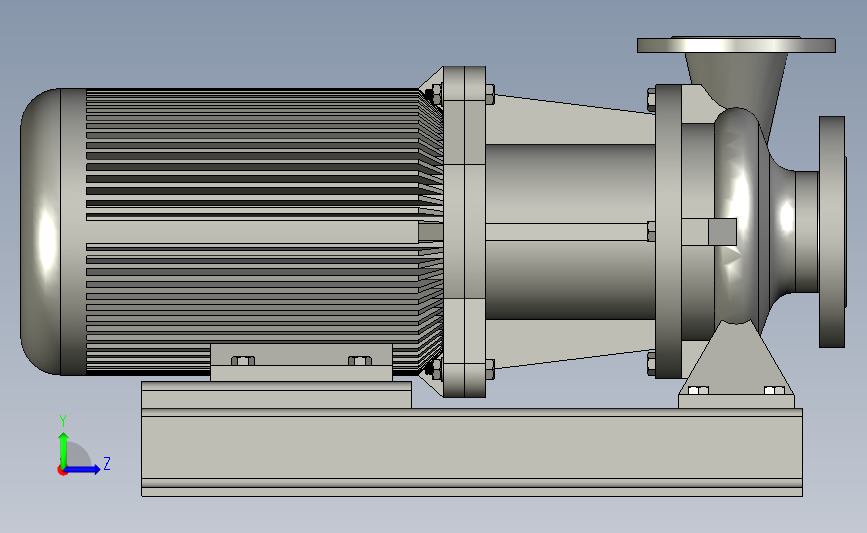Select the finned electric motor housing
Image resolution: width=867 pixels, height=533 pixels.
tap(252, 231)
